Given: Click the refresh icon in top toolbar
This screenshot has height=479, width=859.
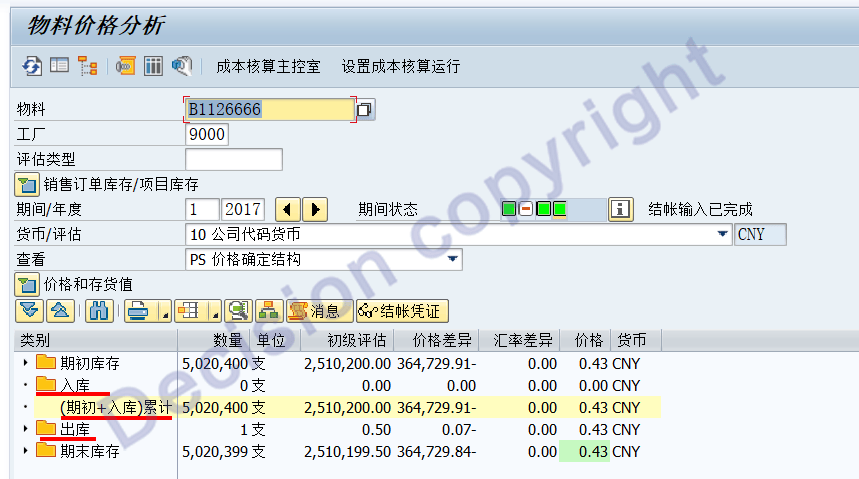Looking at the screenshot, I should [x=33, y=66].
